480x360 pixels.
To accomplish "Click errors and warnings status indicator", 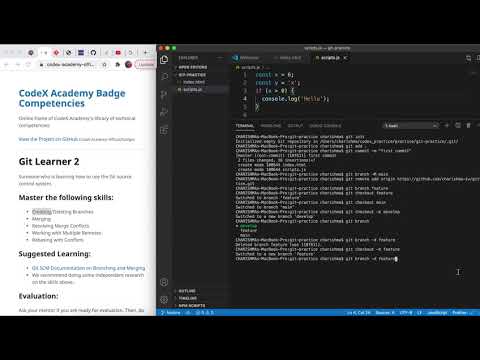I will click(205, 313).
